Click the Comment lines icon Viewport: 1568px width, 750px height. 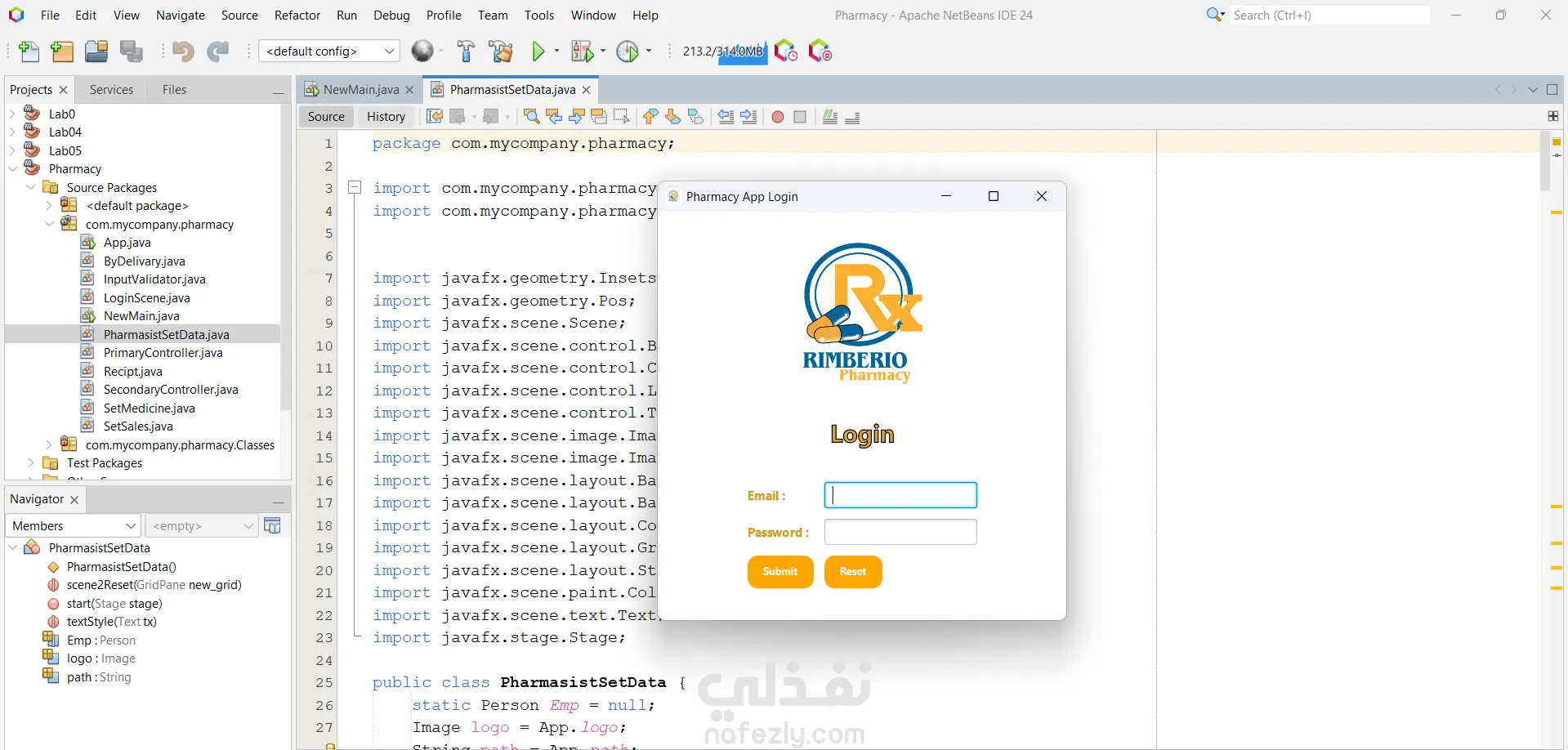[x=830, y=117]
